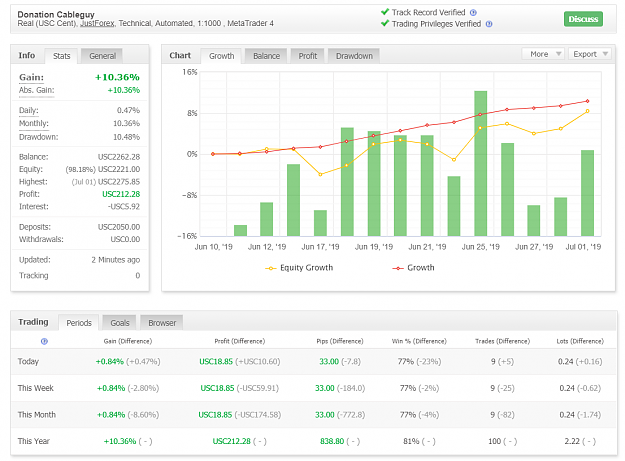Open the Trading Privileges Verified help icon

pyautogui.click(x=489, y=24)
